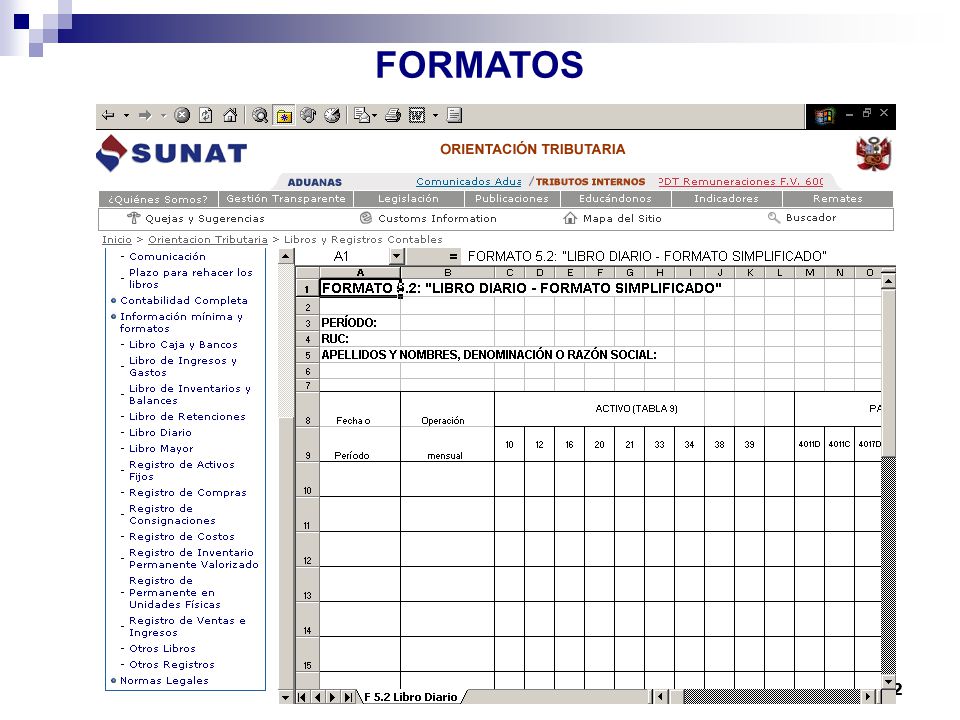Viewport: 960px width, 720px height.
Task: Open Gestión Transparente menu
Action: [x=286, y=198]
